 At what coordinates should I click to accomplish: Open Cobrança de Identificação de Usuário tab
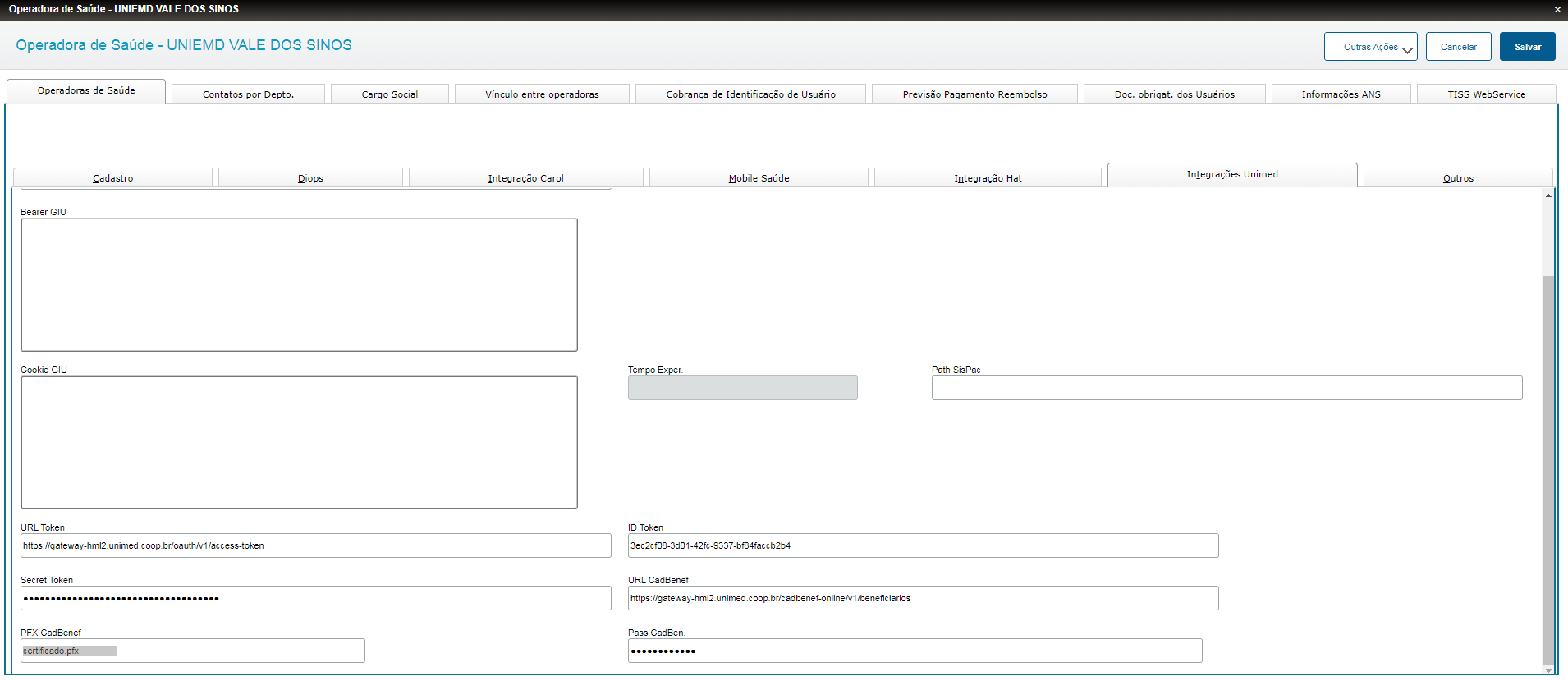(x=750, y=94)
